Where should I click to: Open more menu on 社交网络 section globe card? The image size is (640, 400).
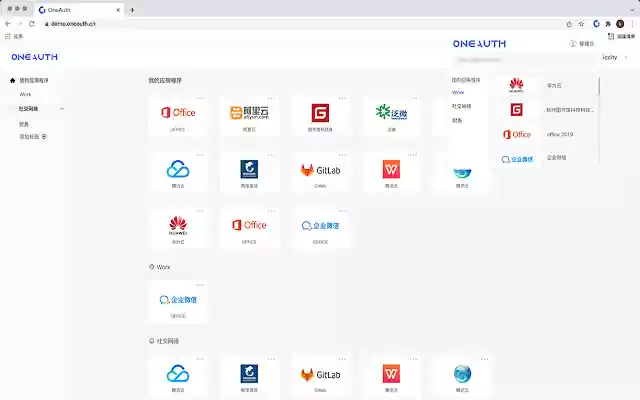(x=484, y=359)
